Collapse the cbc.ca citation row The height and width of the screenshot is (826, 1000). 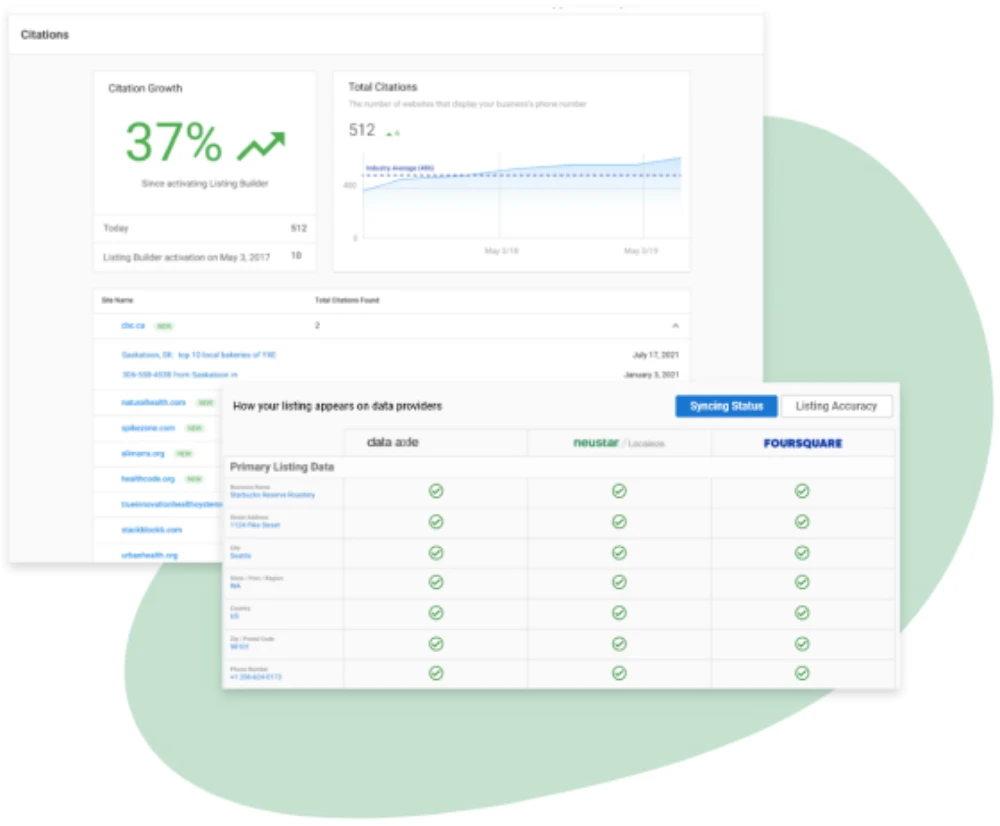click(x=675, y=326)
